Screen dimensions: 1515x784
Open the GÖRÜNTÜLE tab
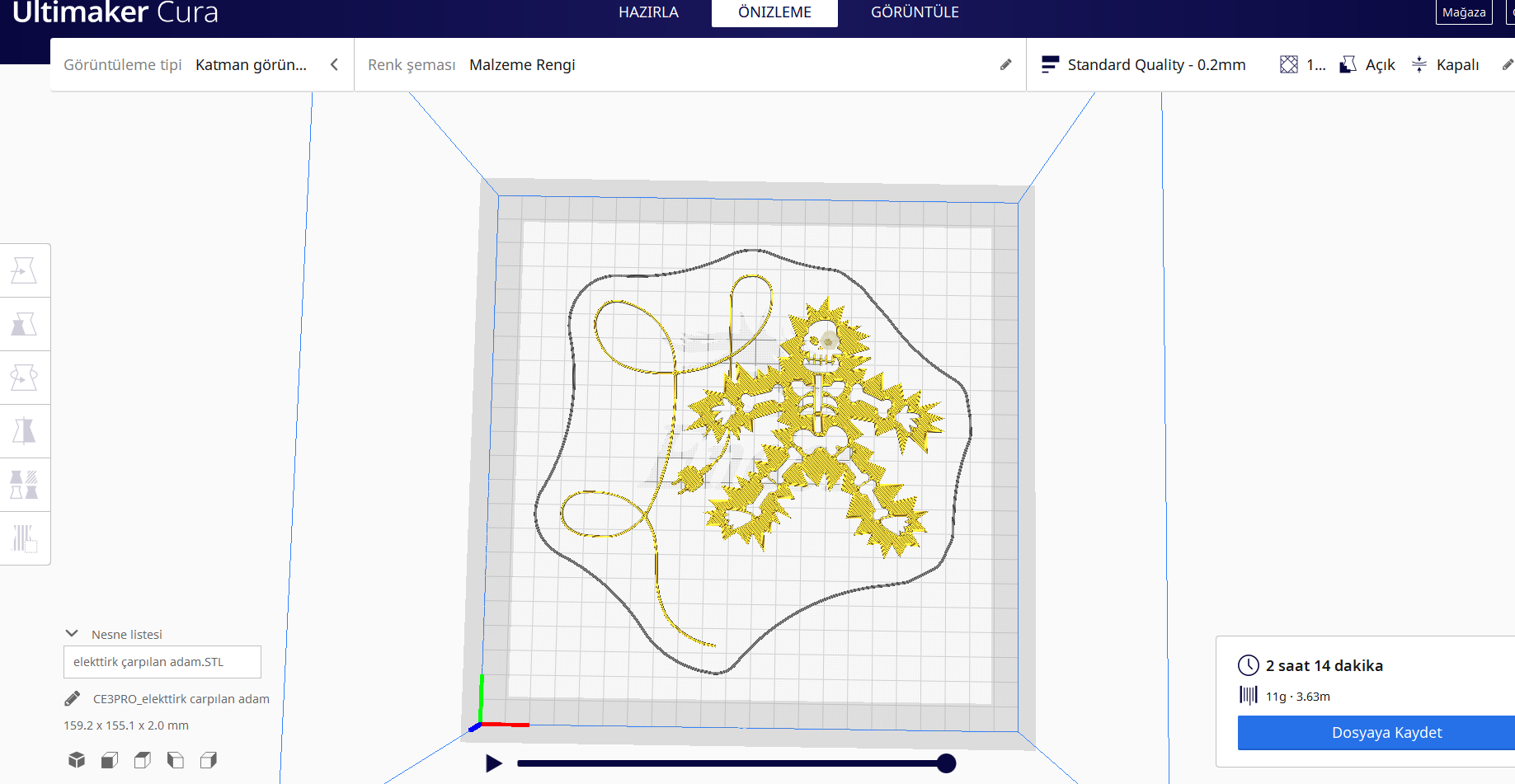pyautogui.click(x=914, y=12)
